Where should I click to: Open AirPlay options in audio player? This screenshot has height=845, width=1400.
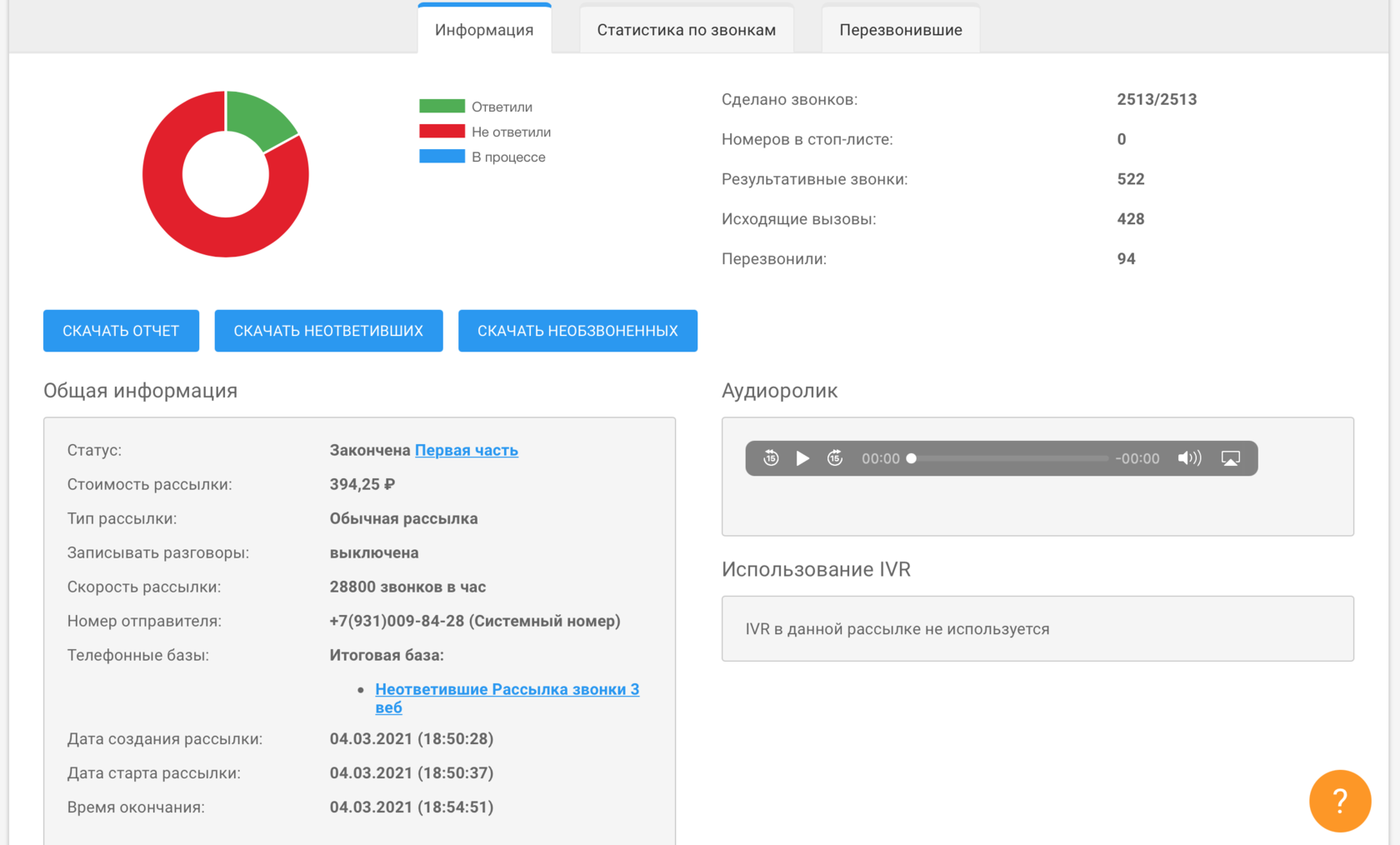point(1231,458)
